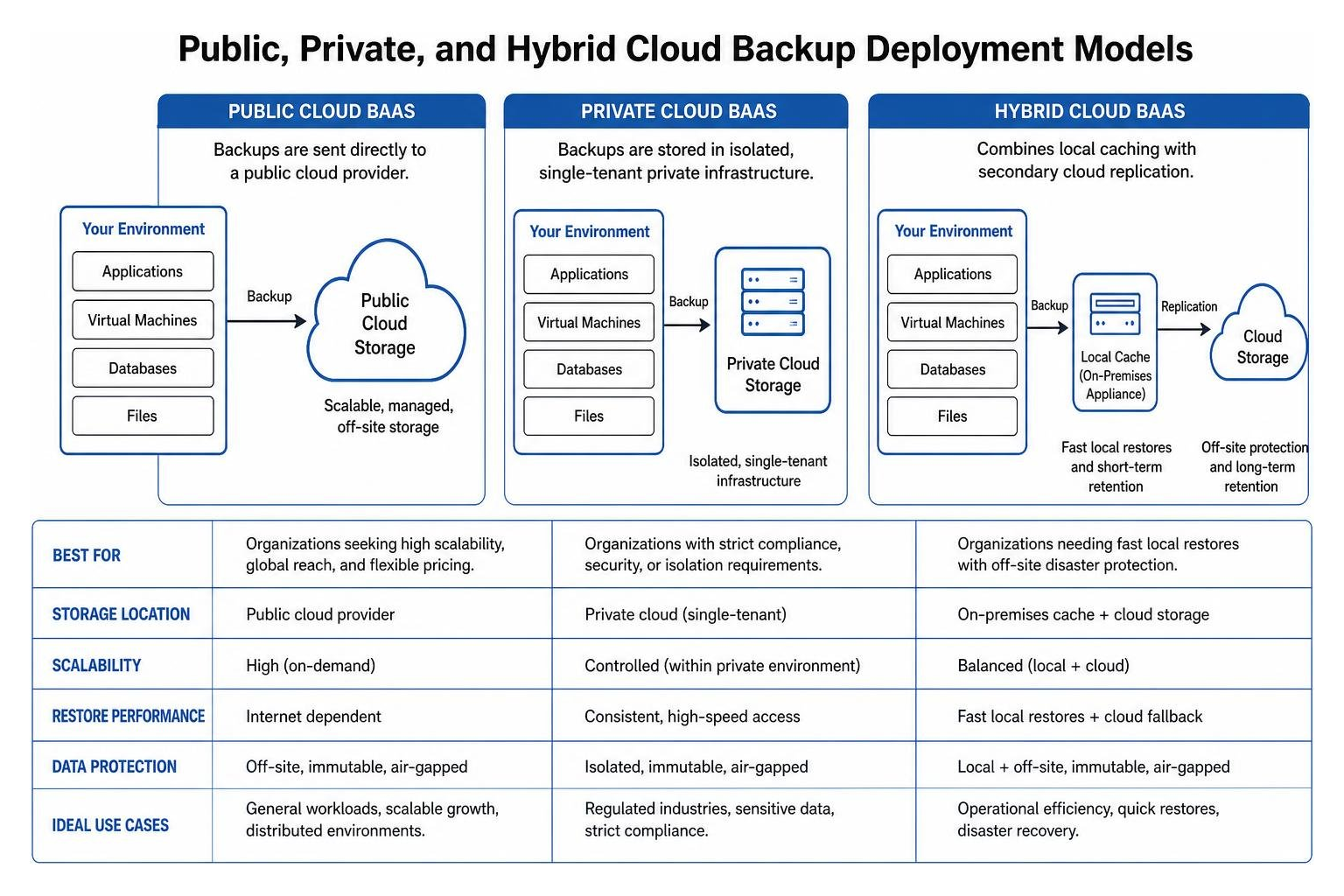Screen dimensions: 1344x896
Task: Click the Backup arrow in Public Cloud panel
Action: 267,321
